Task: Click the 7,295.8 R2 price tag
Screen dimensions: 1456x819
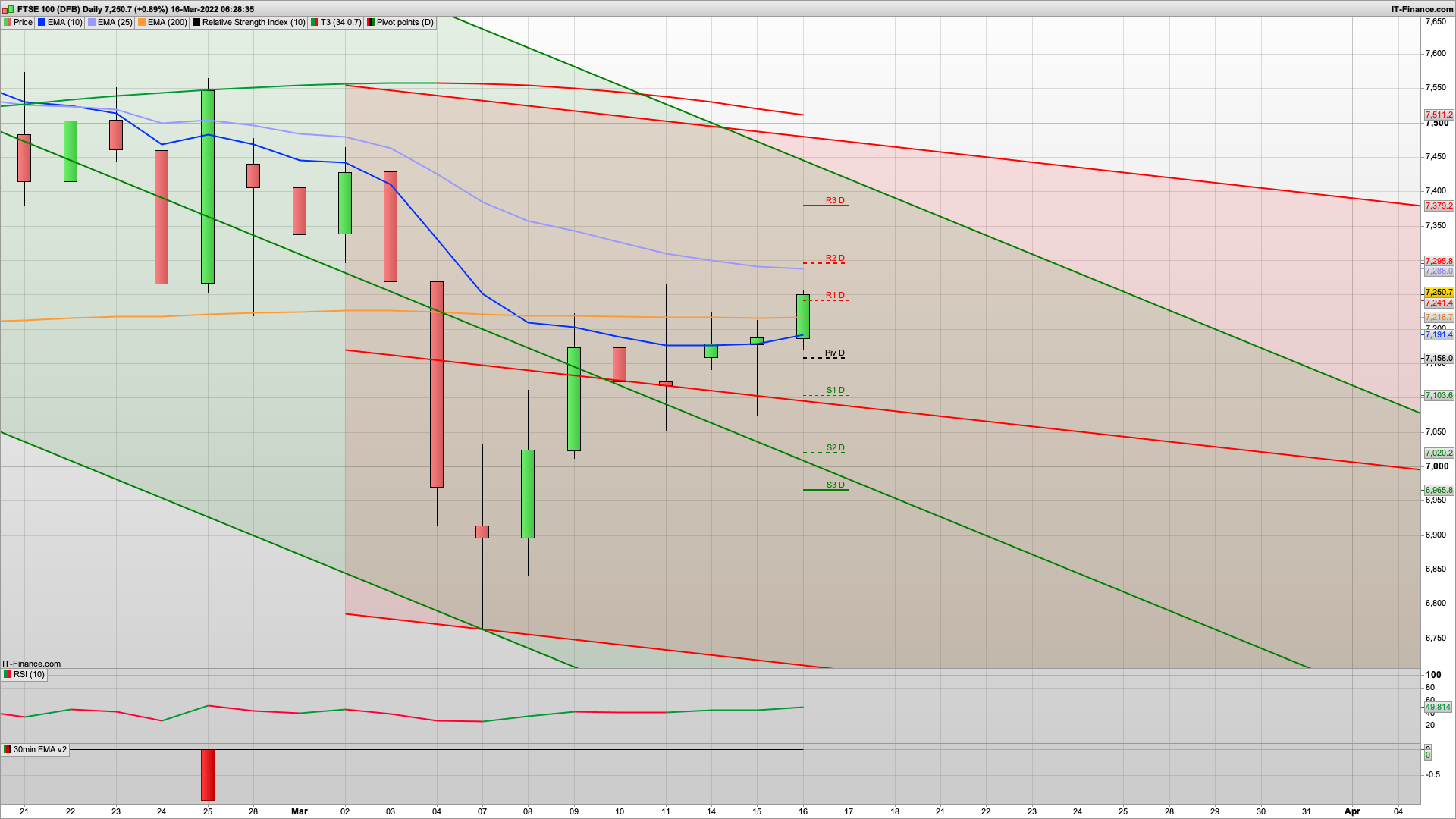Action: pos(1439,262)
